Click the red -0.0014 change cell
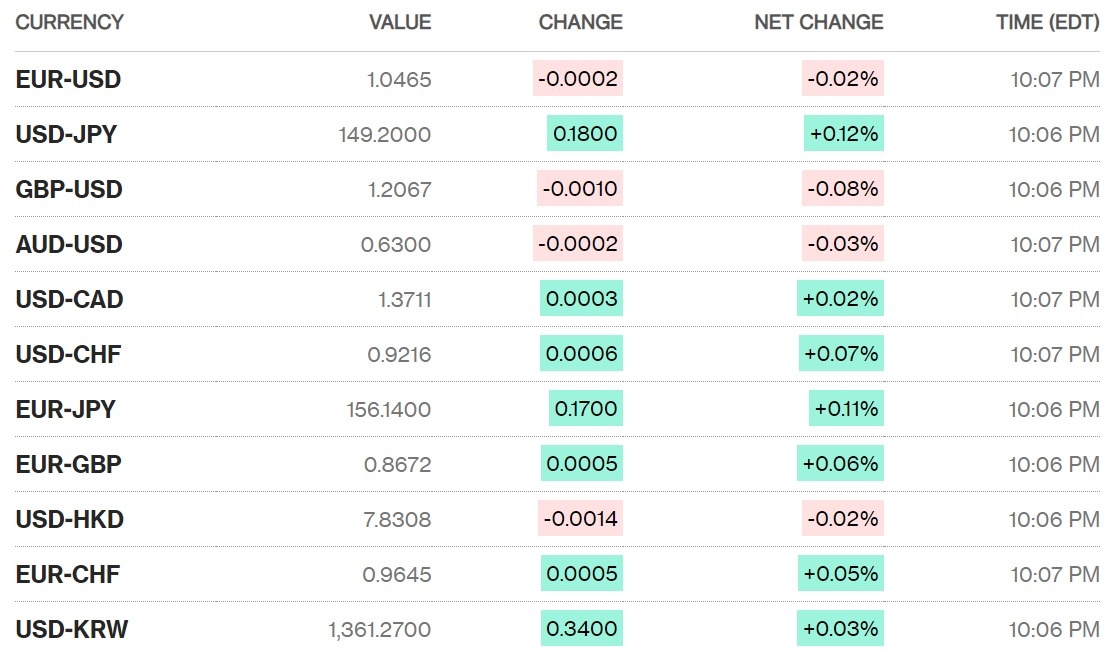This screenshot has height=653, width=1114. pyautogui.click(x=580, y=520)
